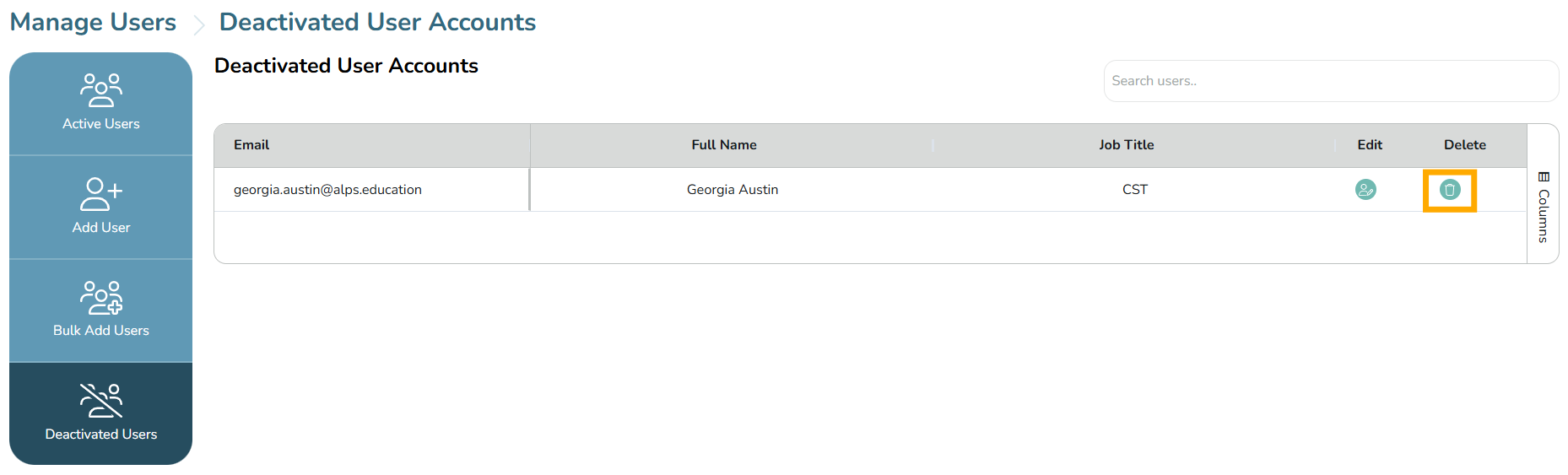Click the edit user icon for Georgia Austin
The height and width of the screenshot is (475, 1568).
1365,190
